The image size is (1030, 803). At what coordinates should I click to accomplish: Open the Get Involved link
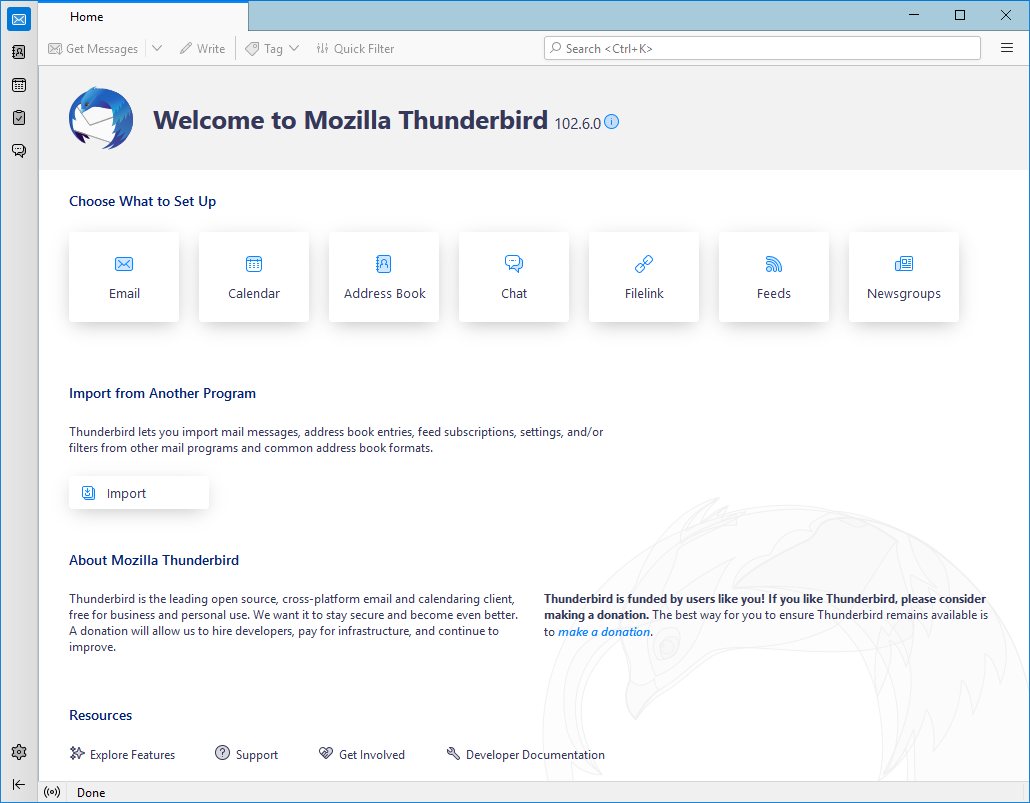click(x=362, y=754)
